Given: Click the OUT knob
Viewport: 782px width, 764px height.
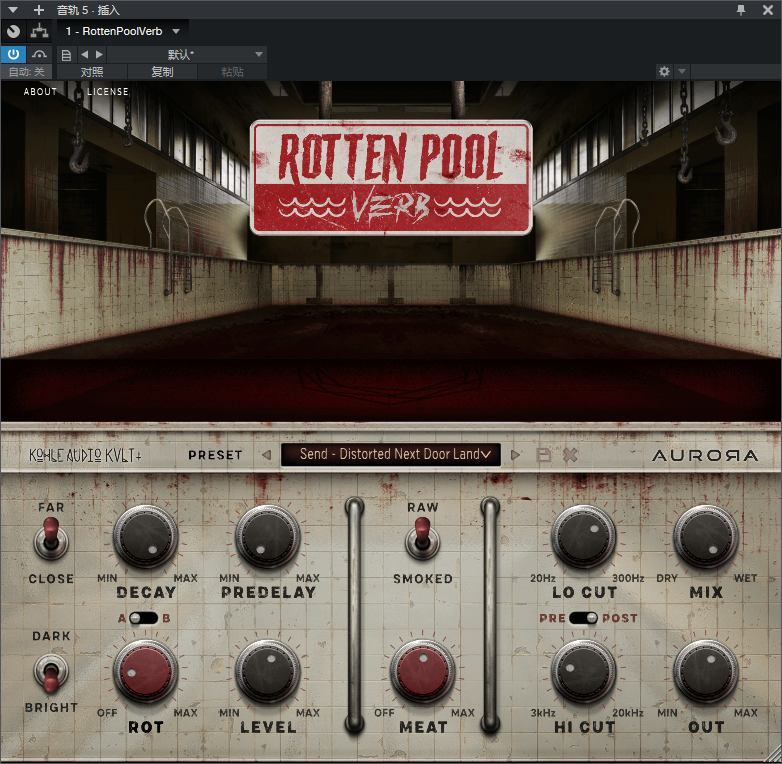Looking at the screenshot, I should tap(706, 672).
